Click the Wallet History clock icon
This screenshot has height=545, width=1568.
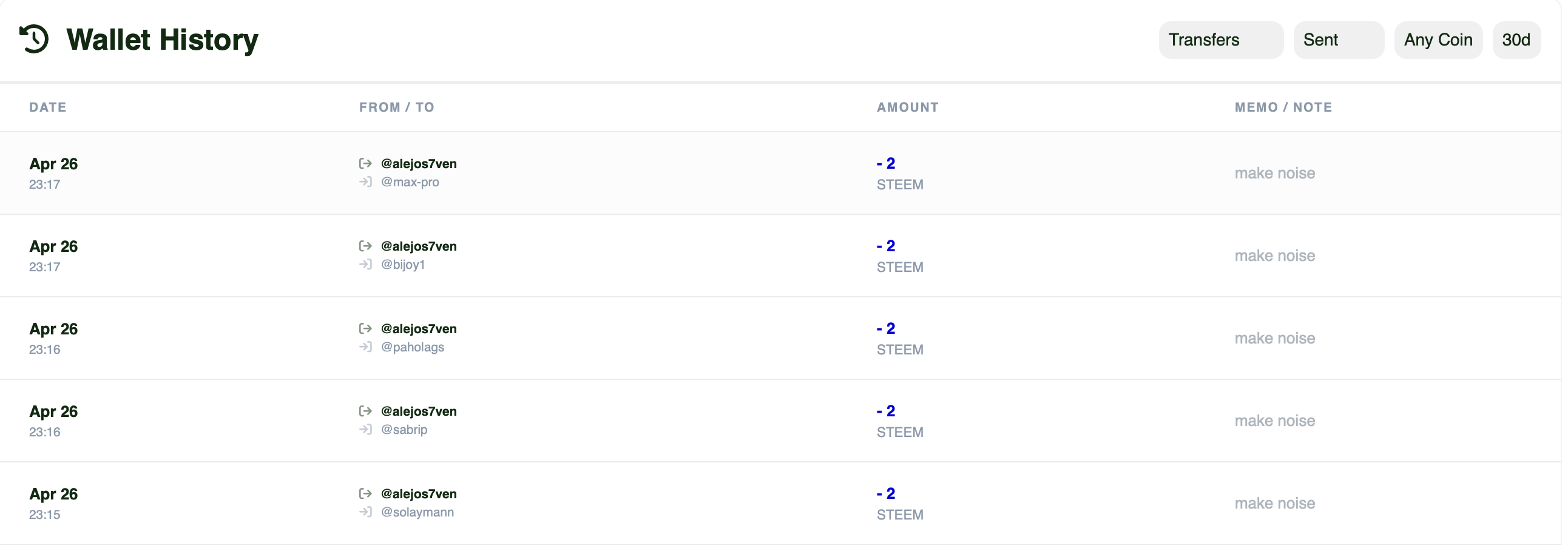coord(34,39)
